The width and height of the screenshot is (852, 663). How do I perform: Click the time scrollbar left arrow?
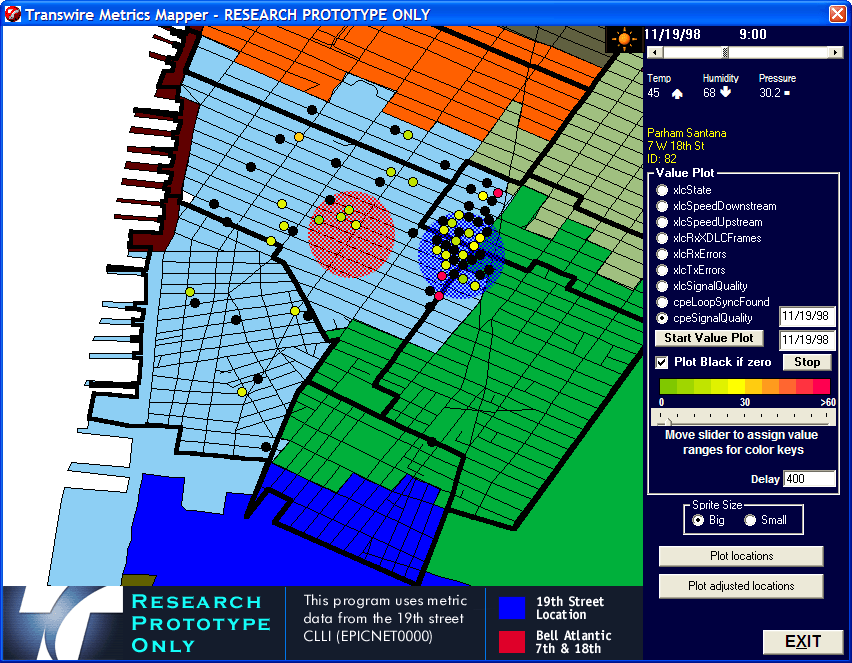pos(655,52)
